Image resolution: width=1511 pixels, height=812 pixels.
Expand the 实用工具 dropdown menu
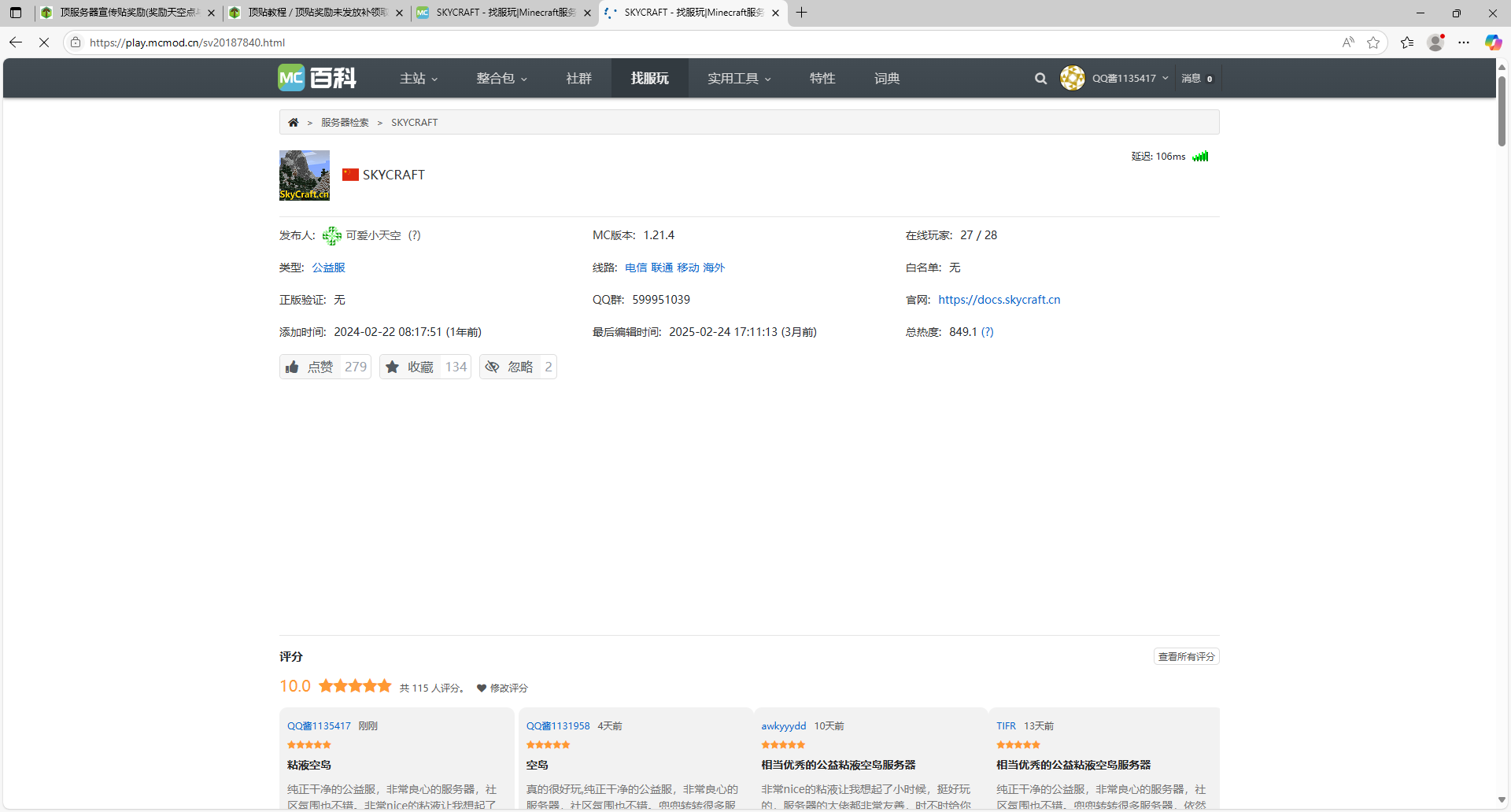(x=739, y=78)
